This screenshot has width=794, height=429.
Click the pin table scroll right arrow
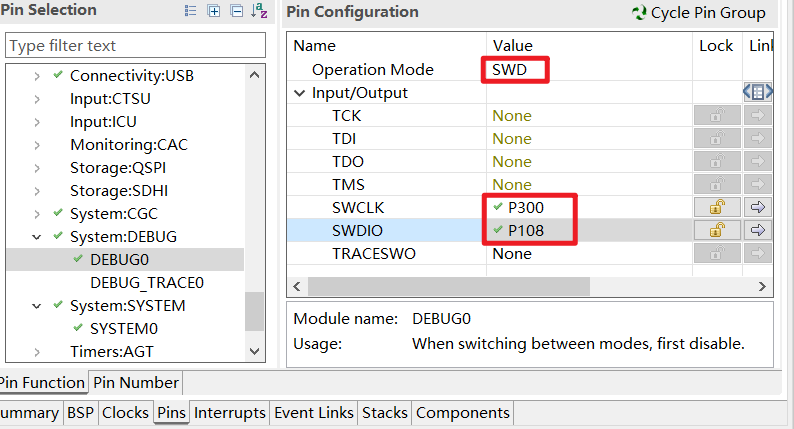(x=762, y=287)
